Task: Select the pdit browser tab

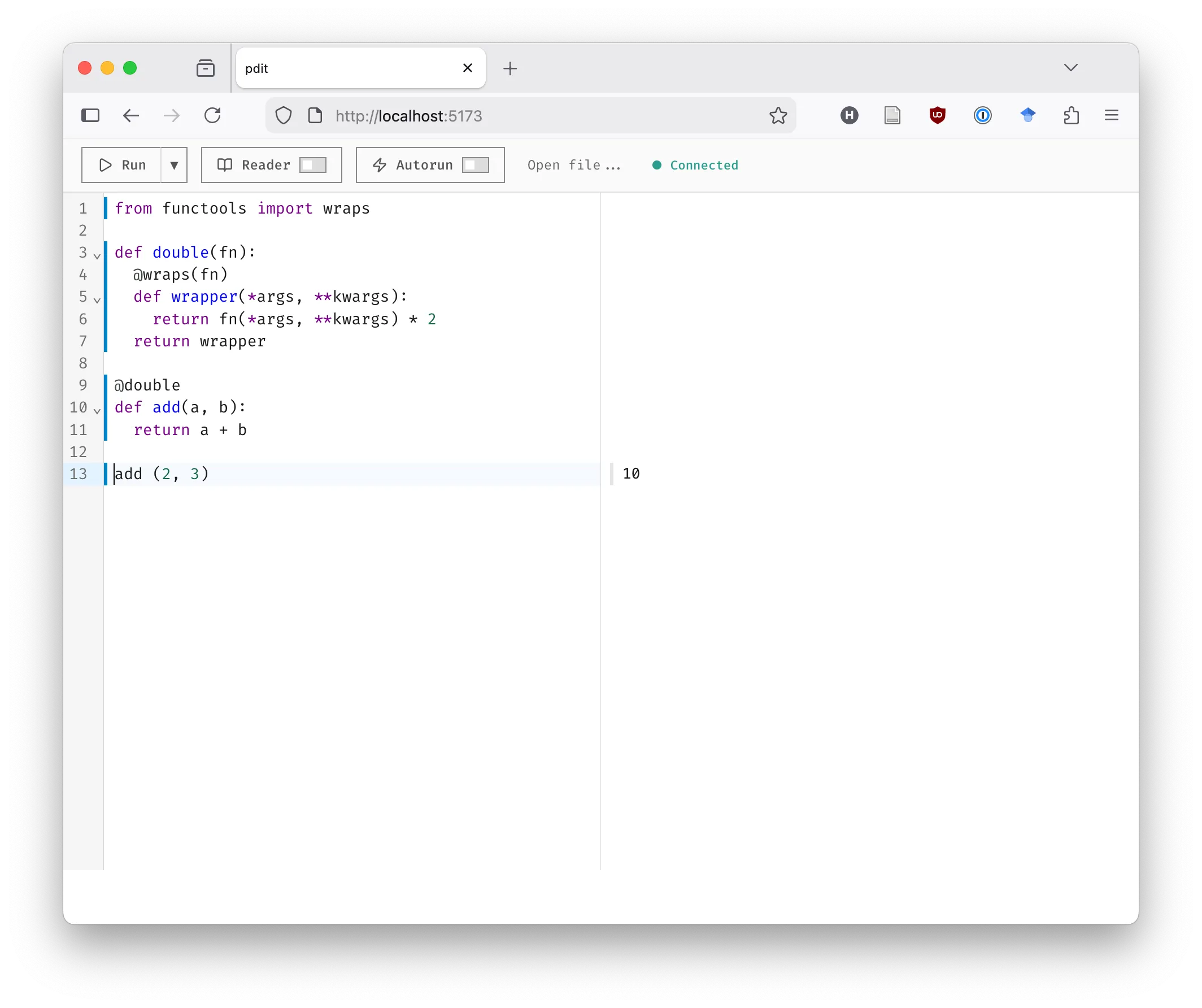Action: (x=343, y=68)
